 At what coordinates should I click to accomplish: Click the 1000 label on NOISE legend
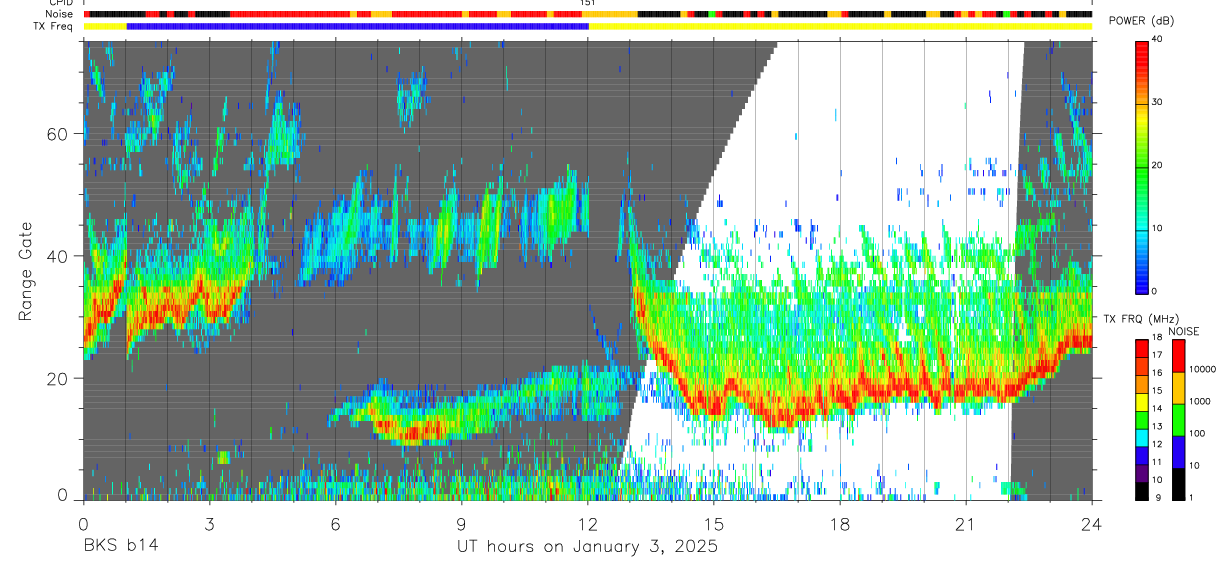point(1200,401)
